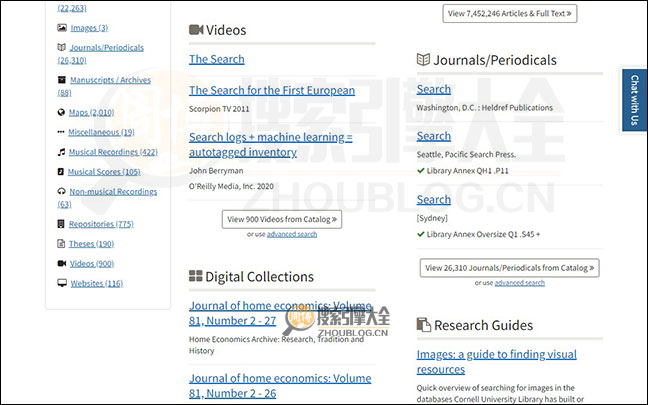Image resolution: width=648 pixels, height=405 pixels.
Task: Click the Maps globe icon
Action: 62,112
